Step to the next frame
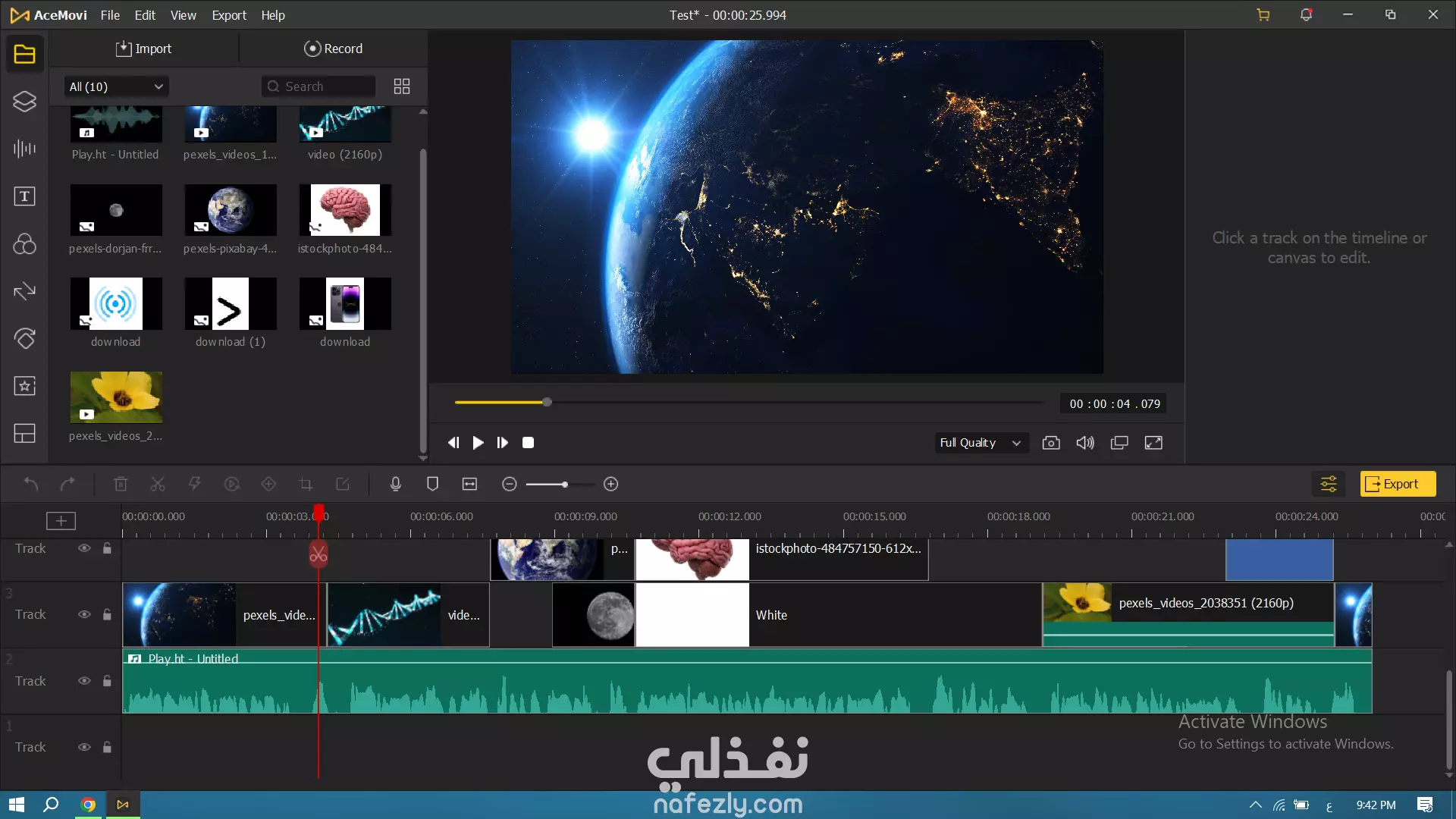This screenshot has height=819, width=1456. tap(503, 443)
